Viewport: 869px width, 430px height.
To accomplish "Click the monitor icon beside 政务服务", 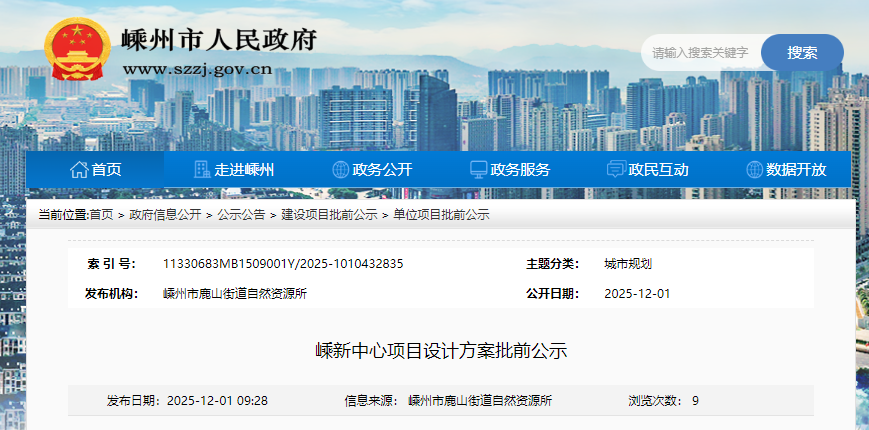I will (479, 170).
